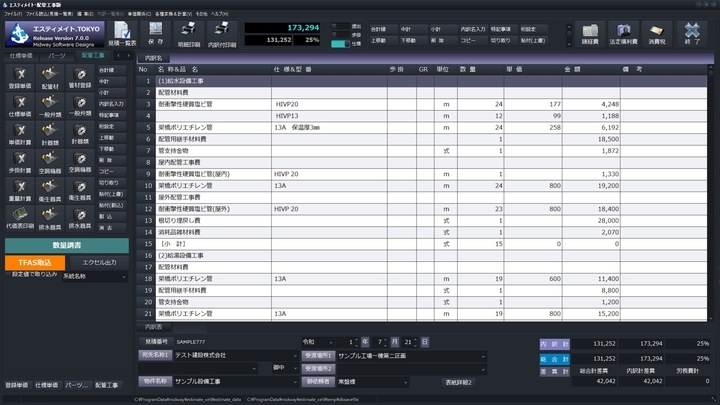This screenshot has width=720, height=405.
Task: Click the orange TFAS取込 button
Action: [x=35, y=263]
